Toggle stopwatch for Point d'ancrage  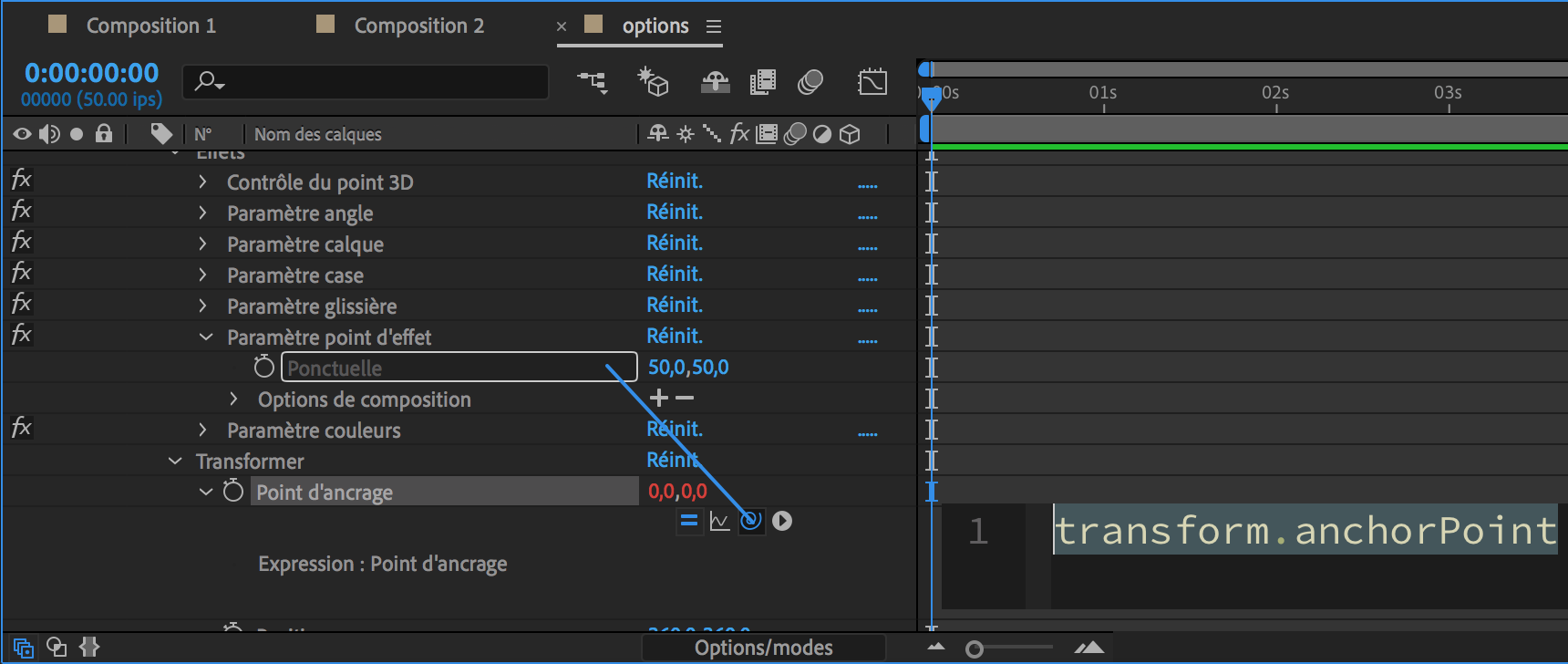233,491
